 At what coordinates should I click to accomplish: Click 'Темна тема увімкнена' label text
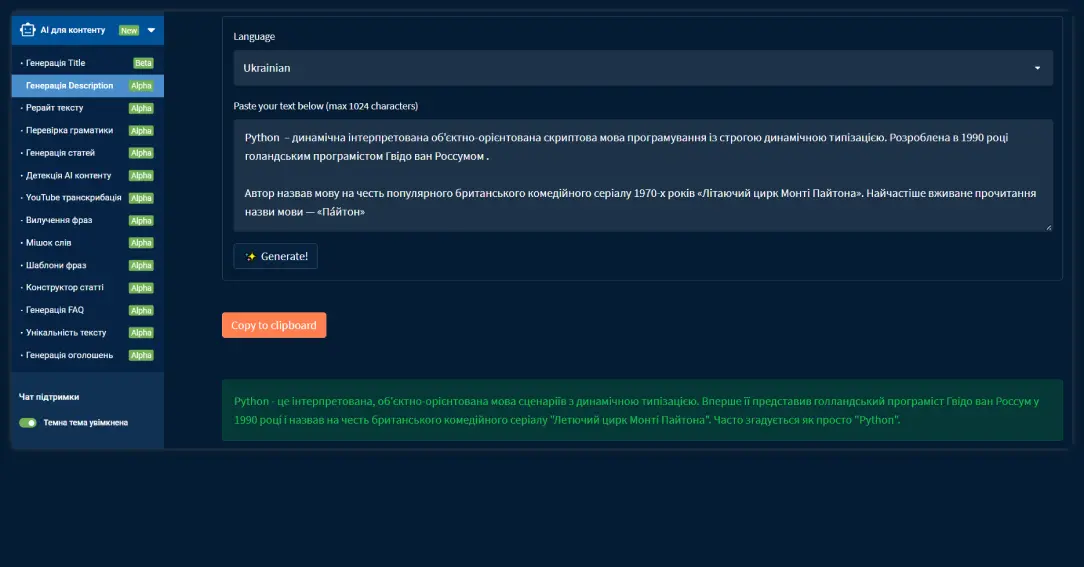(86, 422)
